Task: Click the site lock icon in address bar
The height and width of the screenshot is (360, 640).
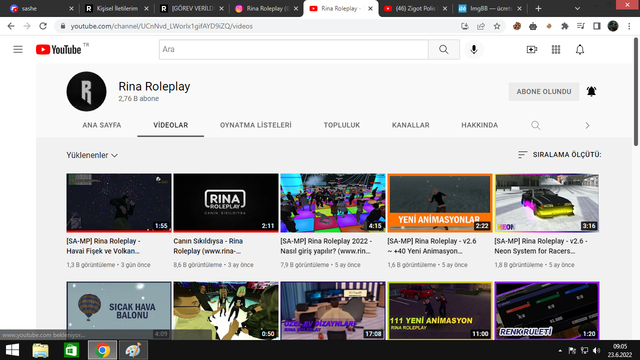Action: (x=63, y=26)
